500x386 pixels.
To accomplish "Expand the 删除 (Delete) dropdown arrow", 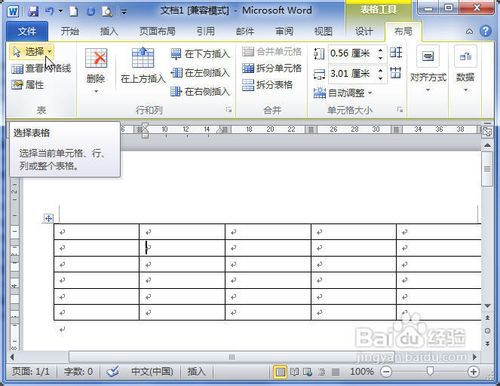I will pyautogui.click(x=96, y=91).
